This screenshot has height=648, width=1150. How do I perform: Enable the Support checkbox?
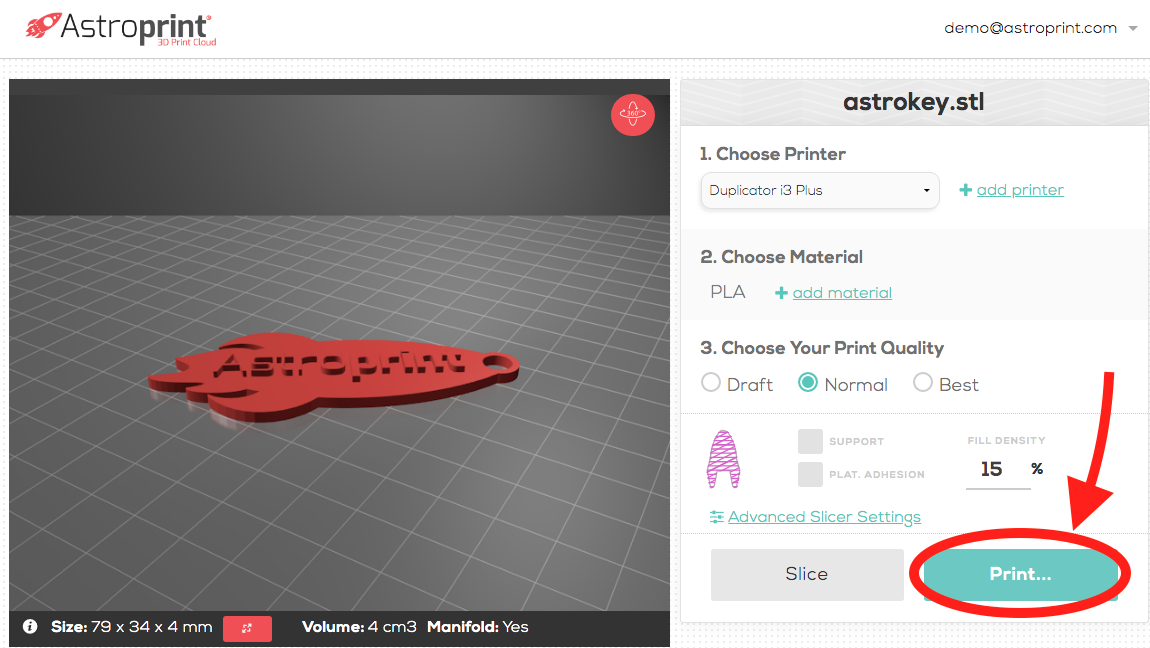pos(810,441)
